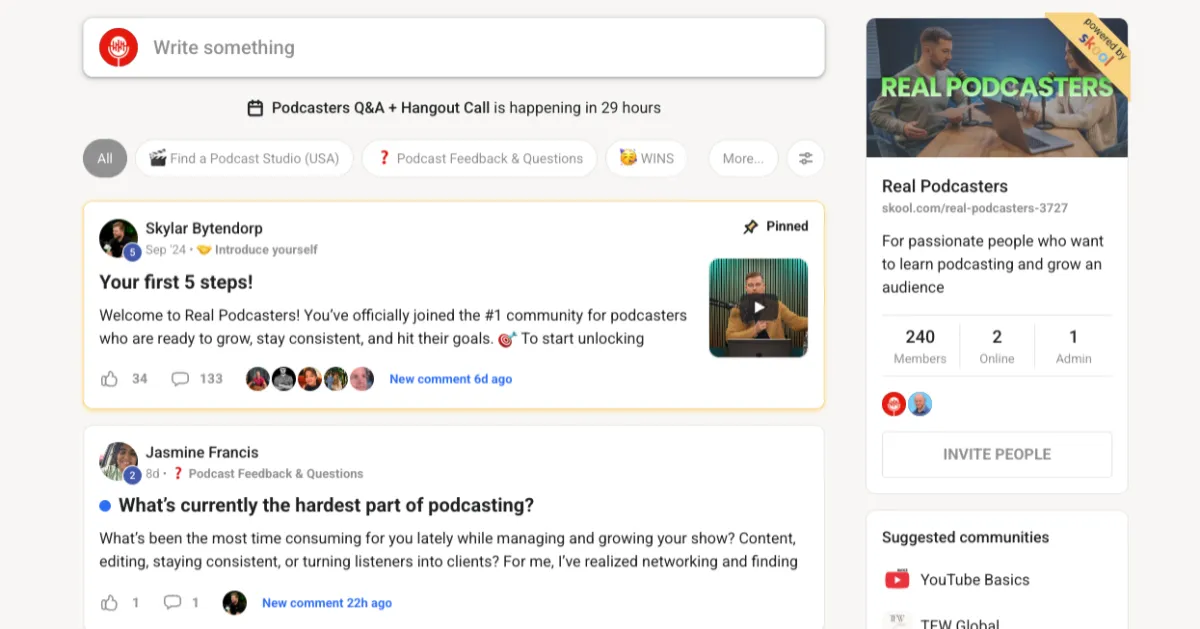Select the All category filter
The image size is (1200, 629).
point(105,158)
